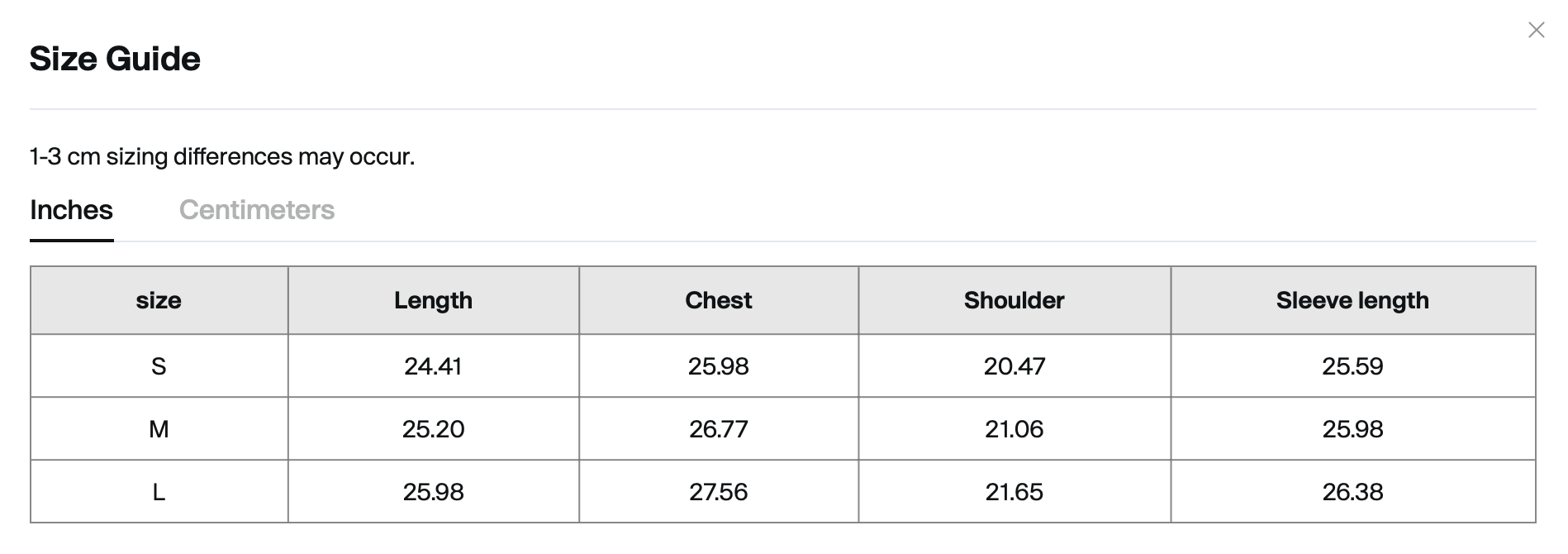The height and width of the screenshot is (554, 1568).
Task: Click the Size Guide heading
Action: coord(115,59)
